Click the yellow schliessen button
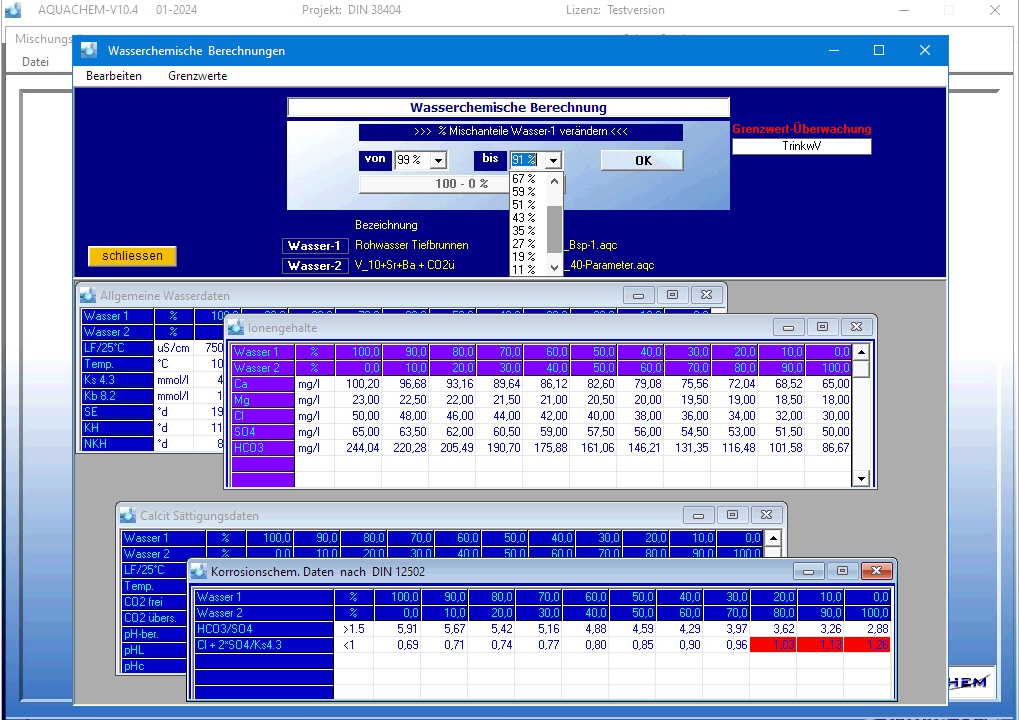1019x720 pixels. [x=132, y=256]
